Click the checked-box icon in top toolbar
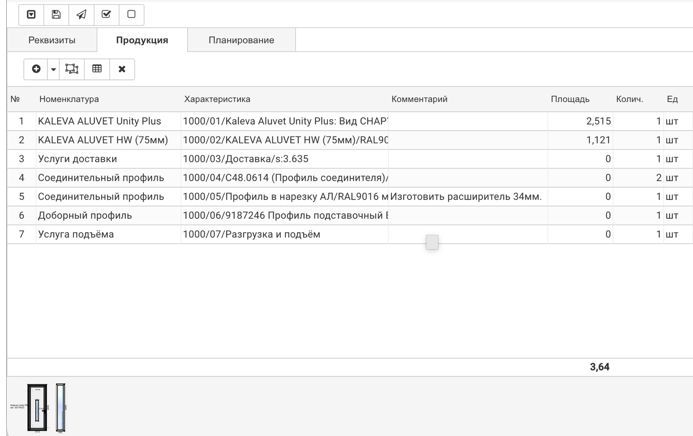Screen dimensions: 693x436 coord(106,15)
